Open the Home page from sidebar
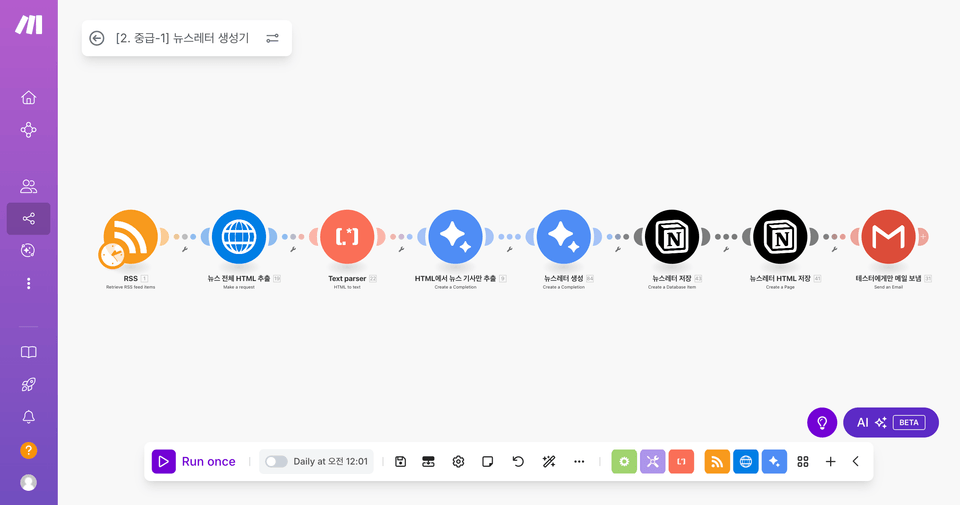Viewport: 960px width, 505px height. tap(28, 97)
